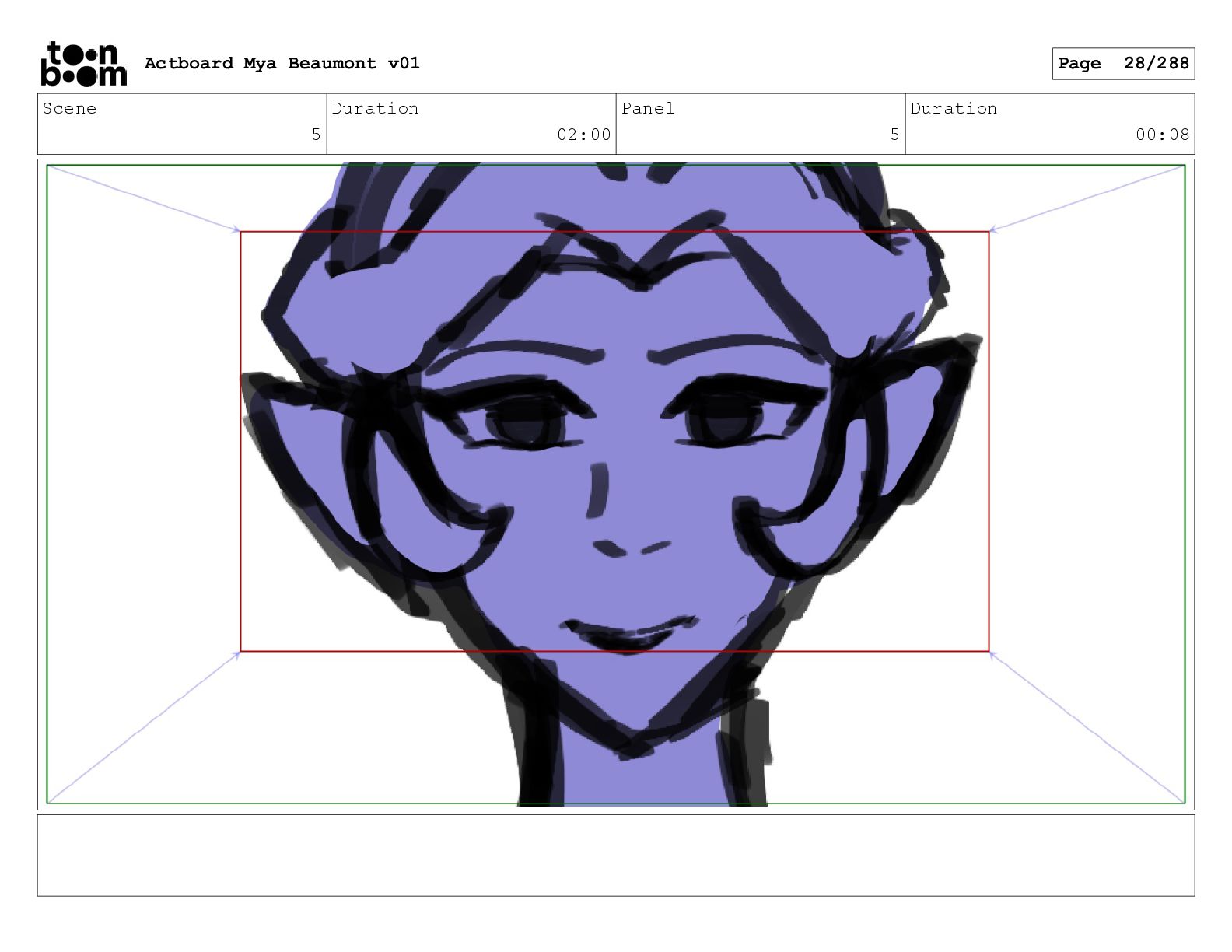Click the 'Scene' header label

[x=69, y=108]
